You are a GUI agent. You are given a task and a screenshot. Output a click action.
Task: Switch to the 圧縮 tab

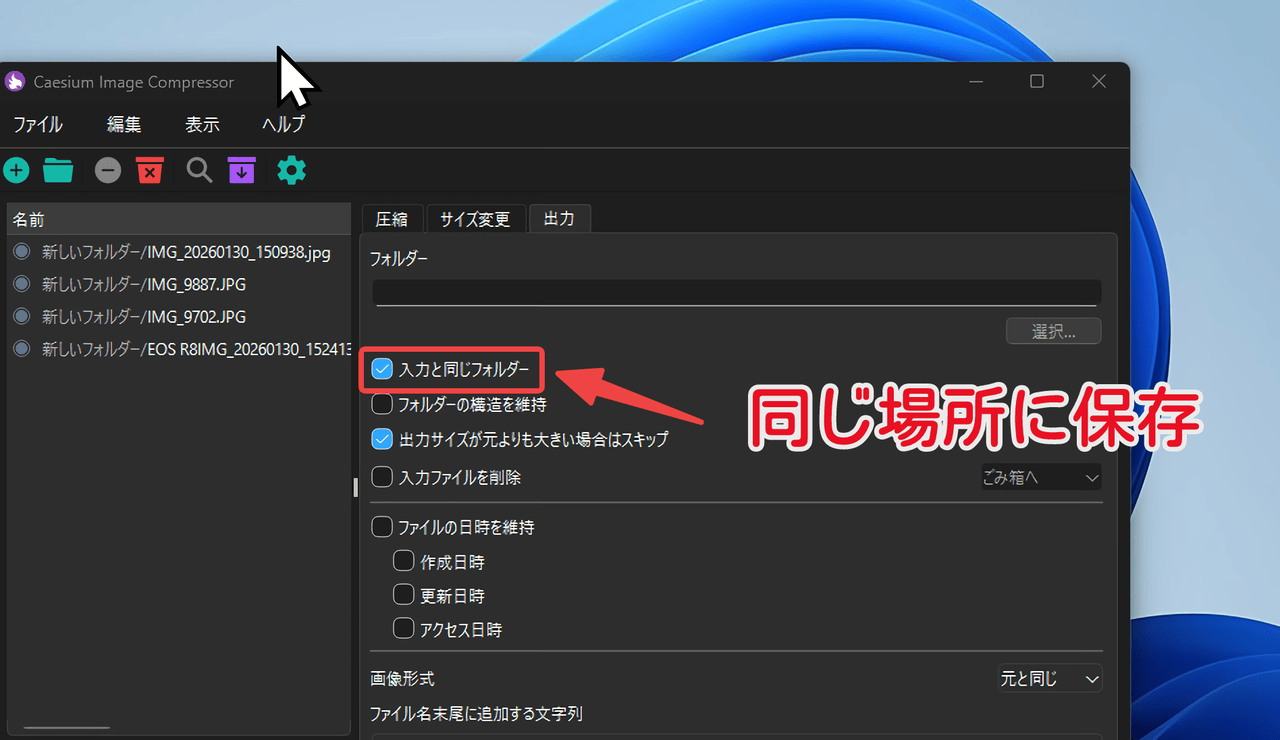click(x=392, y=219)
